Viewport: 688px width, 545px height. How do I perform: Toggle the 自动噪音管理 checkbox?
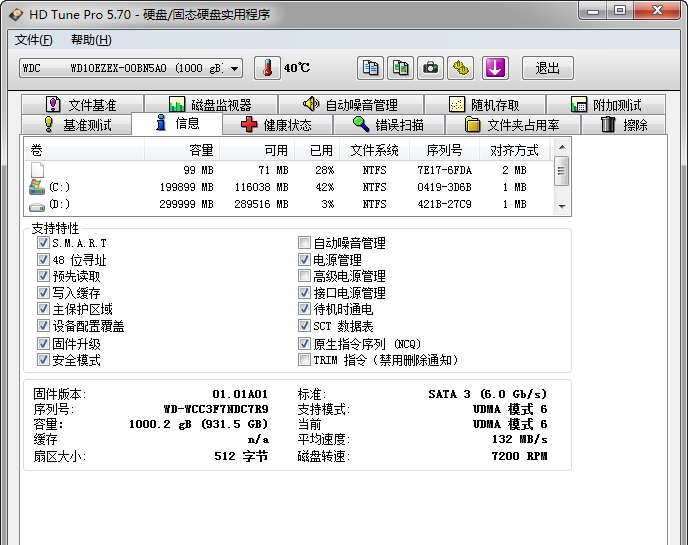(305, 243)
